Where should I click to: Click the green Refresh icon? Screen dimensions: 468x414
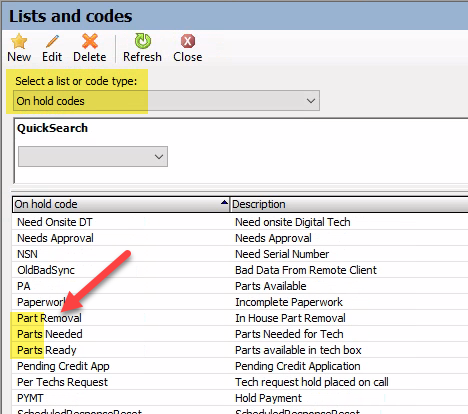(x=143, y=41)
